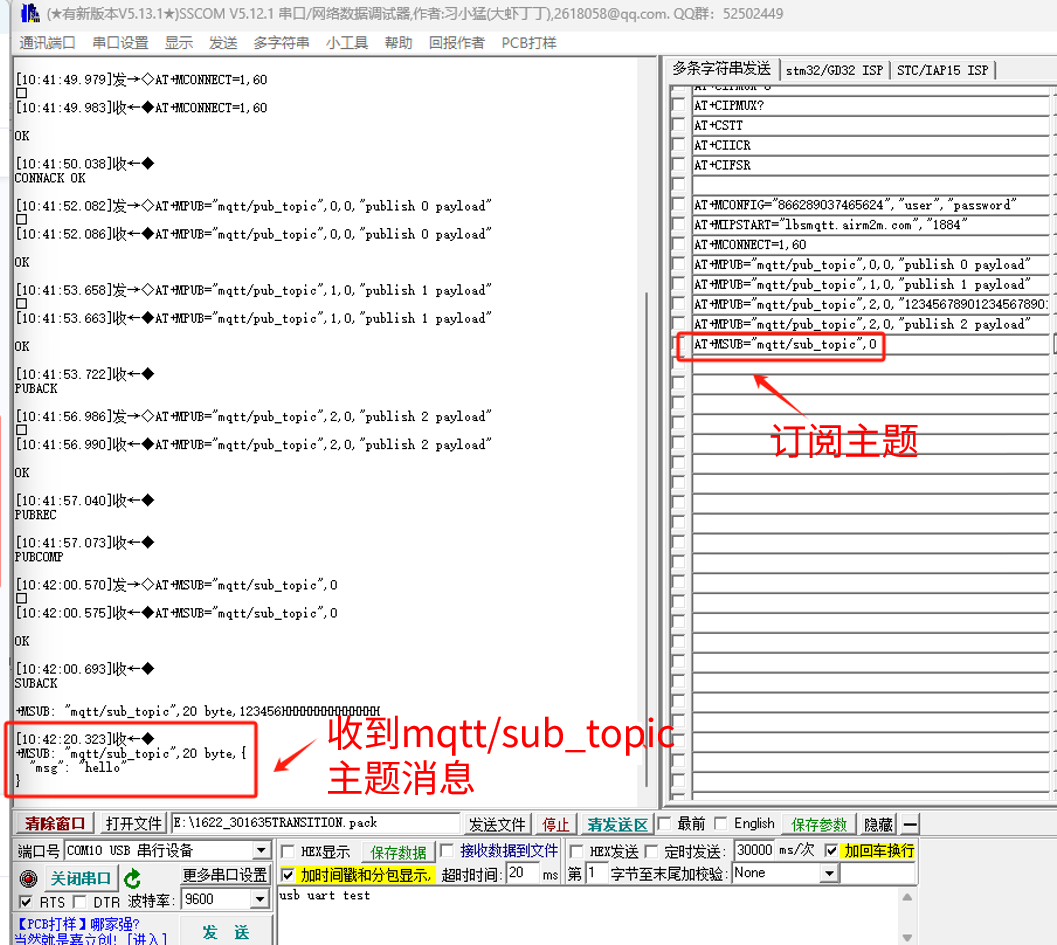Open the 端口号 COM10 port dropdown

pos(261,851)
